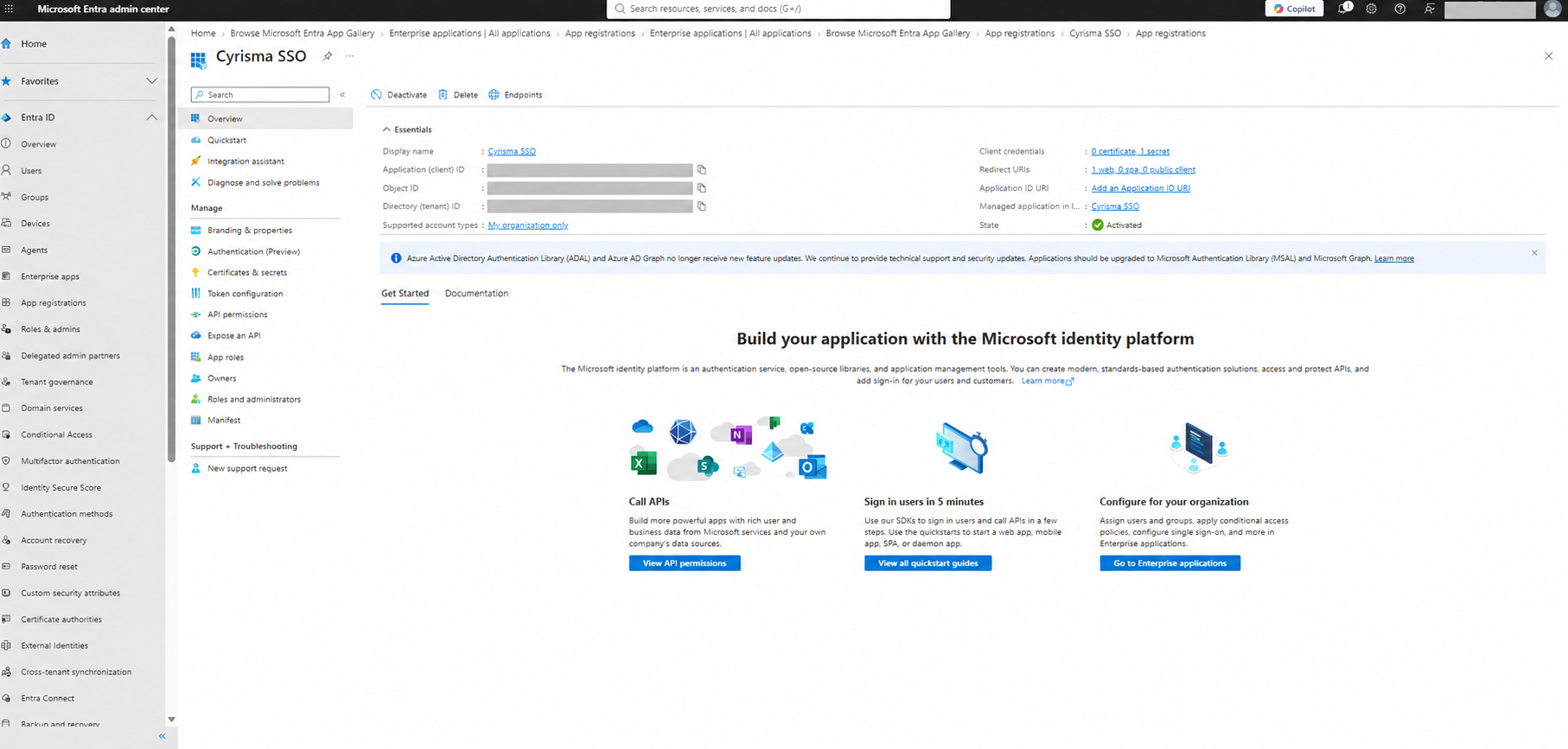Collapse the Entra ID section

pos(151,117)
